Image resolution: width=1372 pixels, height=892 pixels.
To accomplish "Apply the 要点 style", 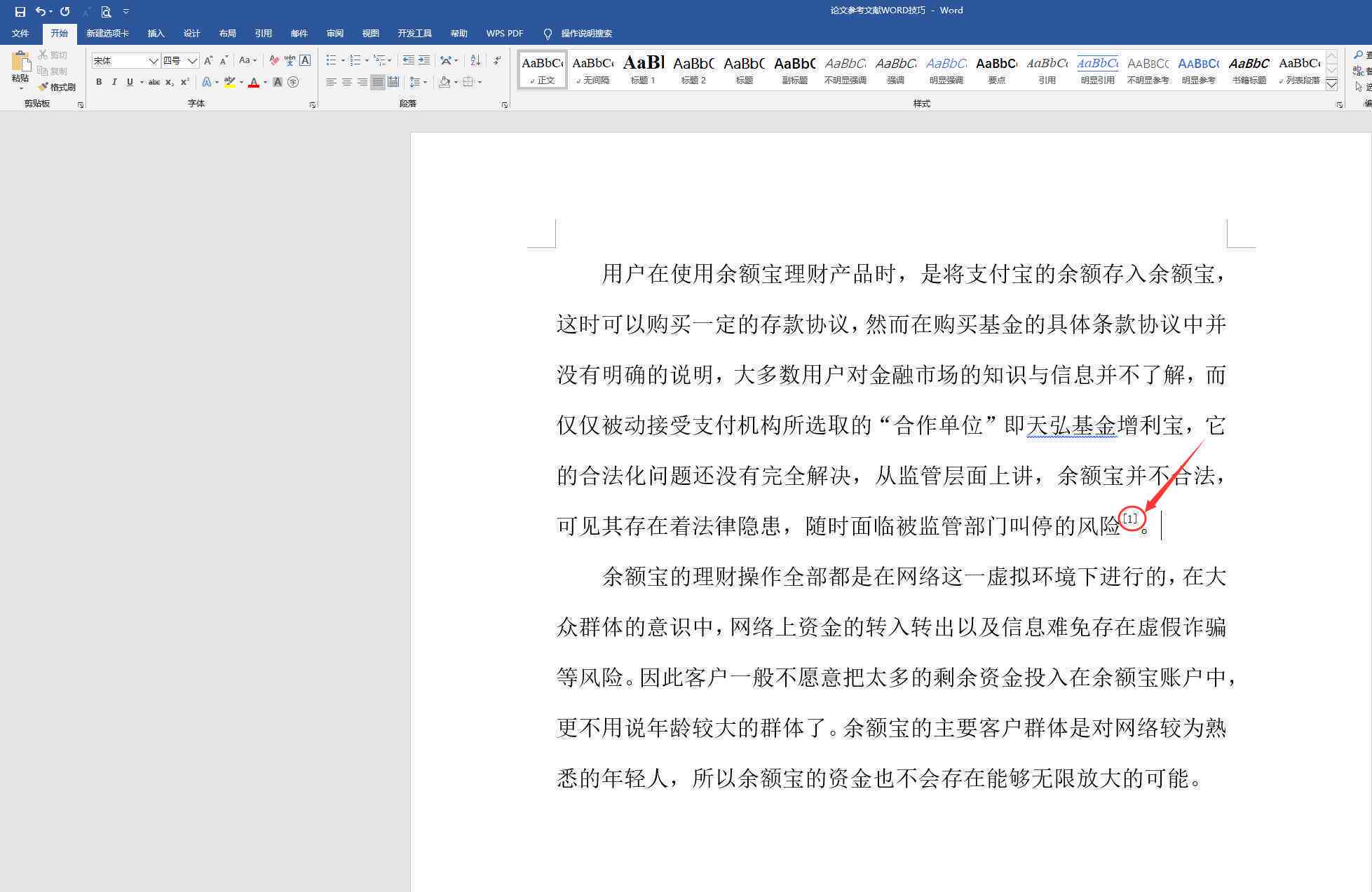I will [x=996, y=69].
